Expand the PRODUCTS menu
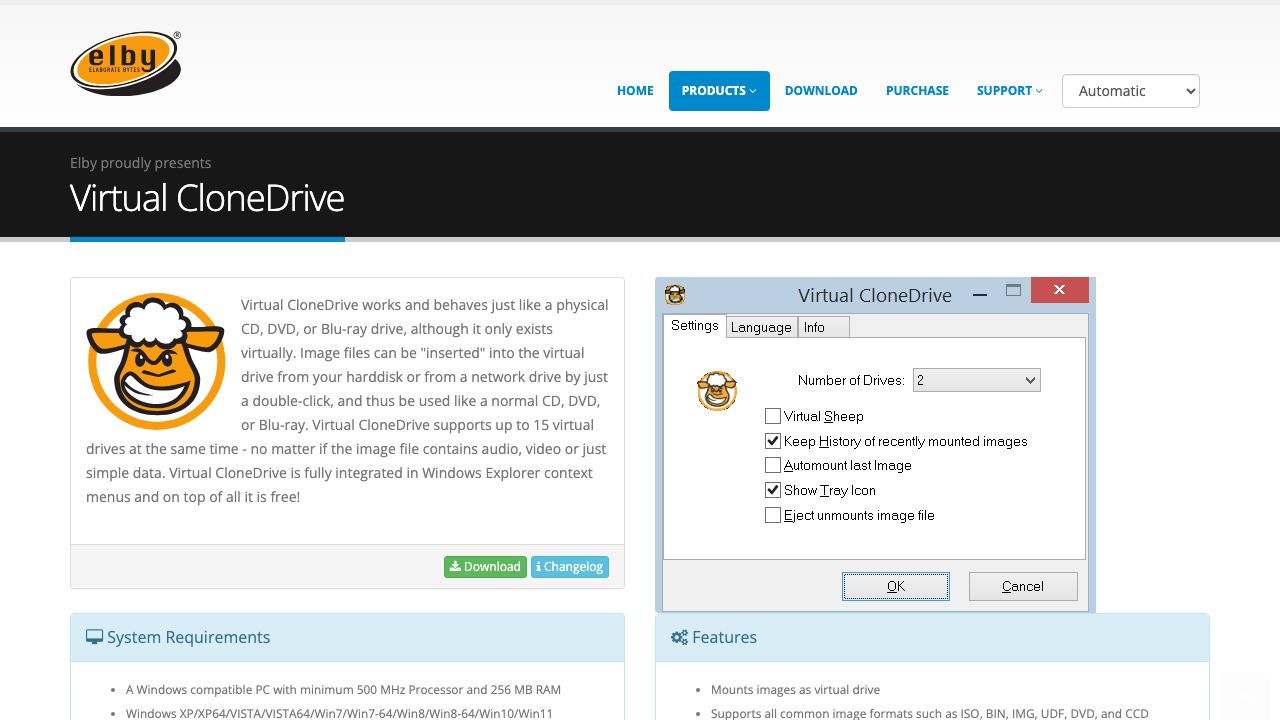Image resolution: width=1280 pixels, height=720 pixels. click(719, 91)
